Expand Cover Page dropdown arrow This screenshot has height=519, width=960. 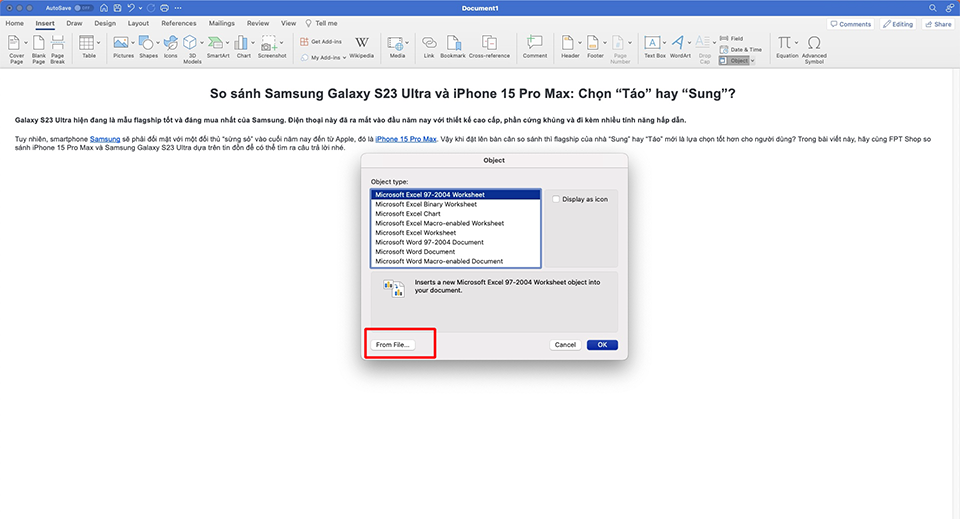(x=26, y=43)
